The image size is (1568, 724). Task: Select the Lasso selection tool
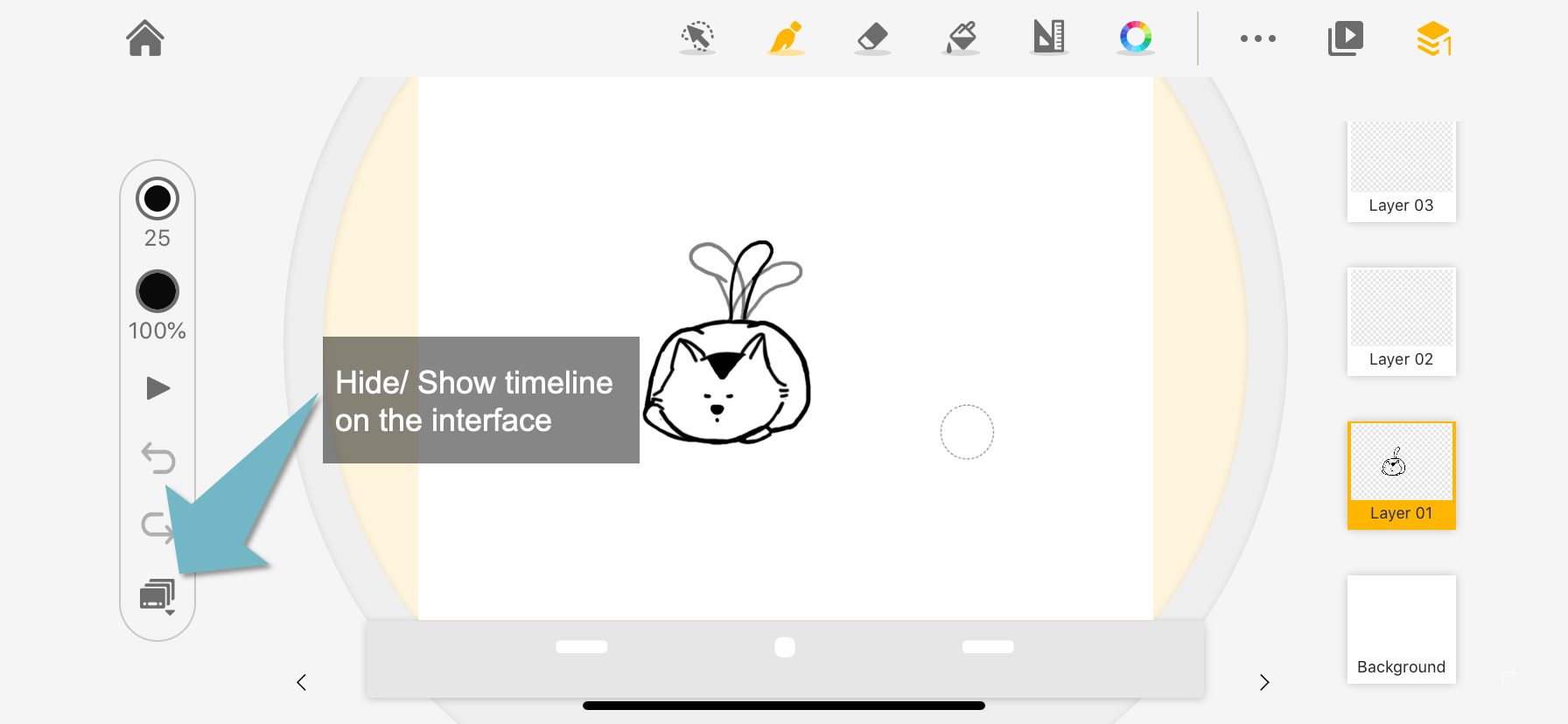[697, 38]
